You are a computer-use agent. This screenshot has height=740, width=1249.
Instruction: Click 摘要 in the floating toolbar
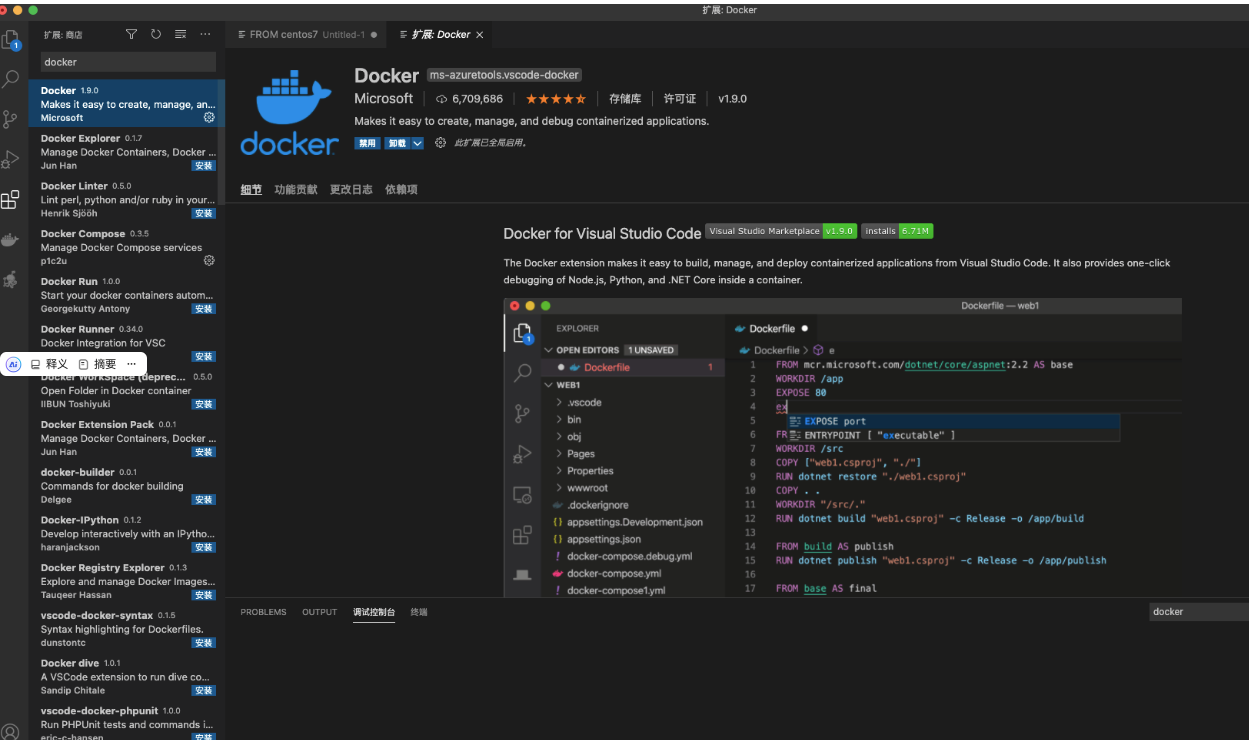97,364
